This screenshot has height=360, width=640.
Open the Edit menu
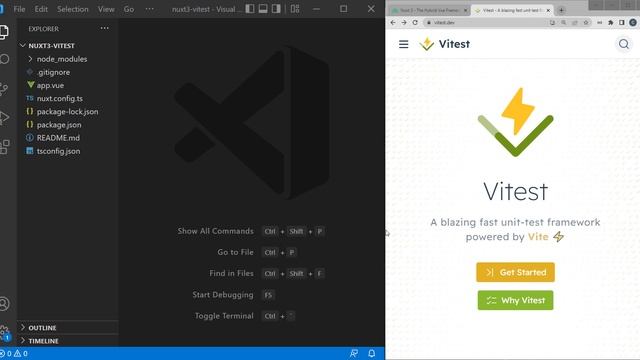(41, 9)
